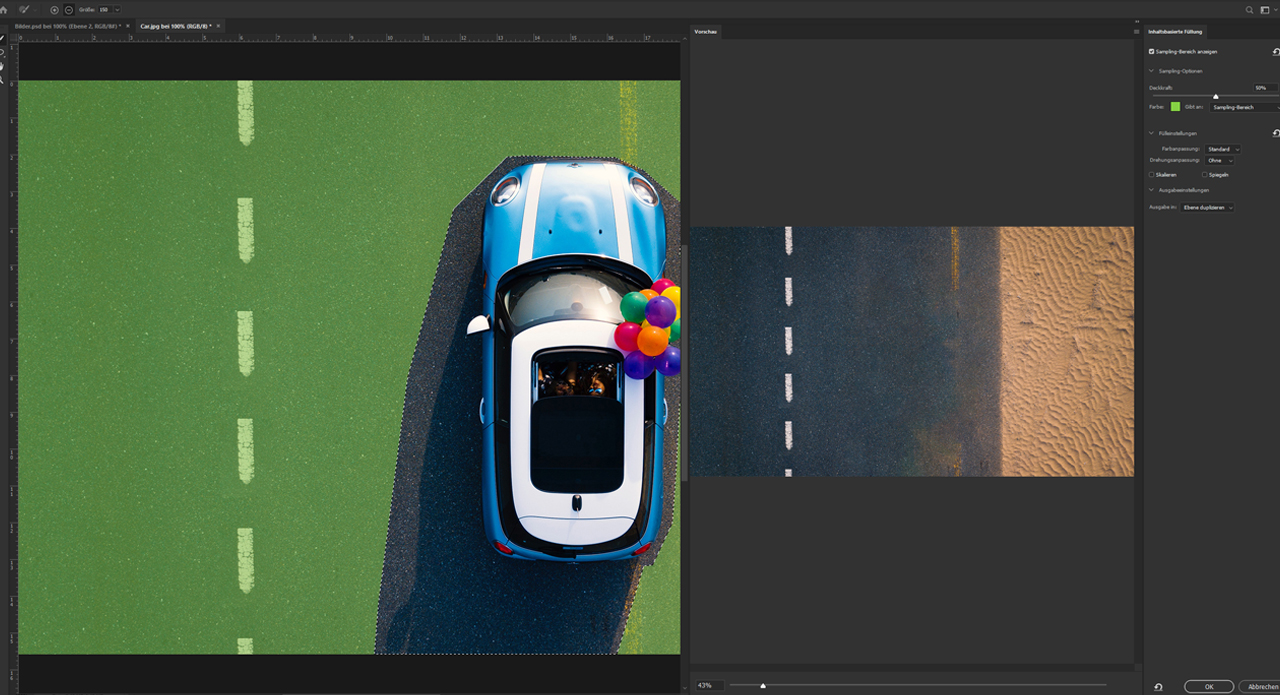This screenshot has width=1280, height=695.
Task: Click the OK button
Action: (x=1208, y=687)
